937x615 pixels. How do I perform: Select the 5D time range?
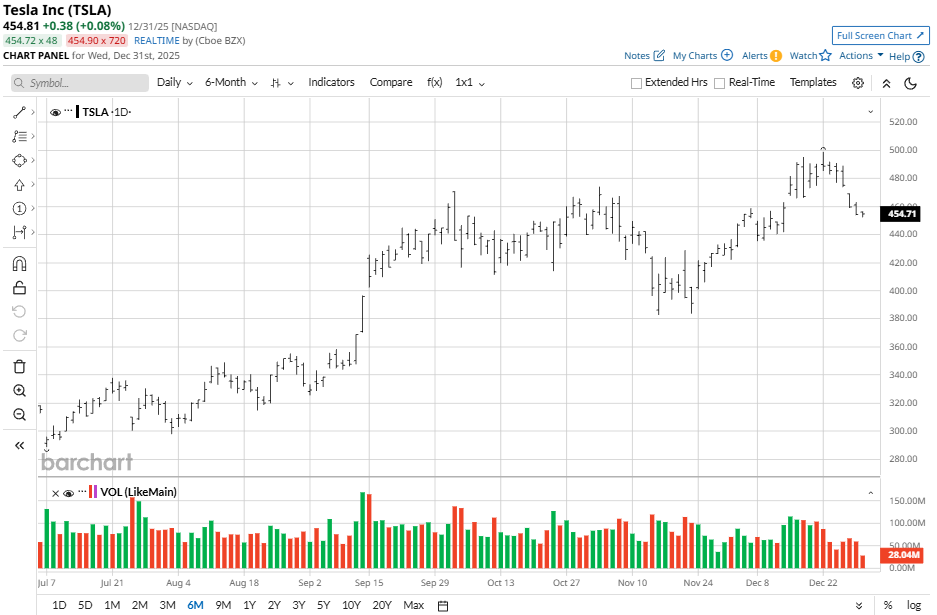[x=85, y=605]
